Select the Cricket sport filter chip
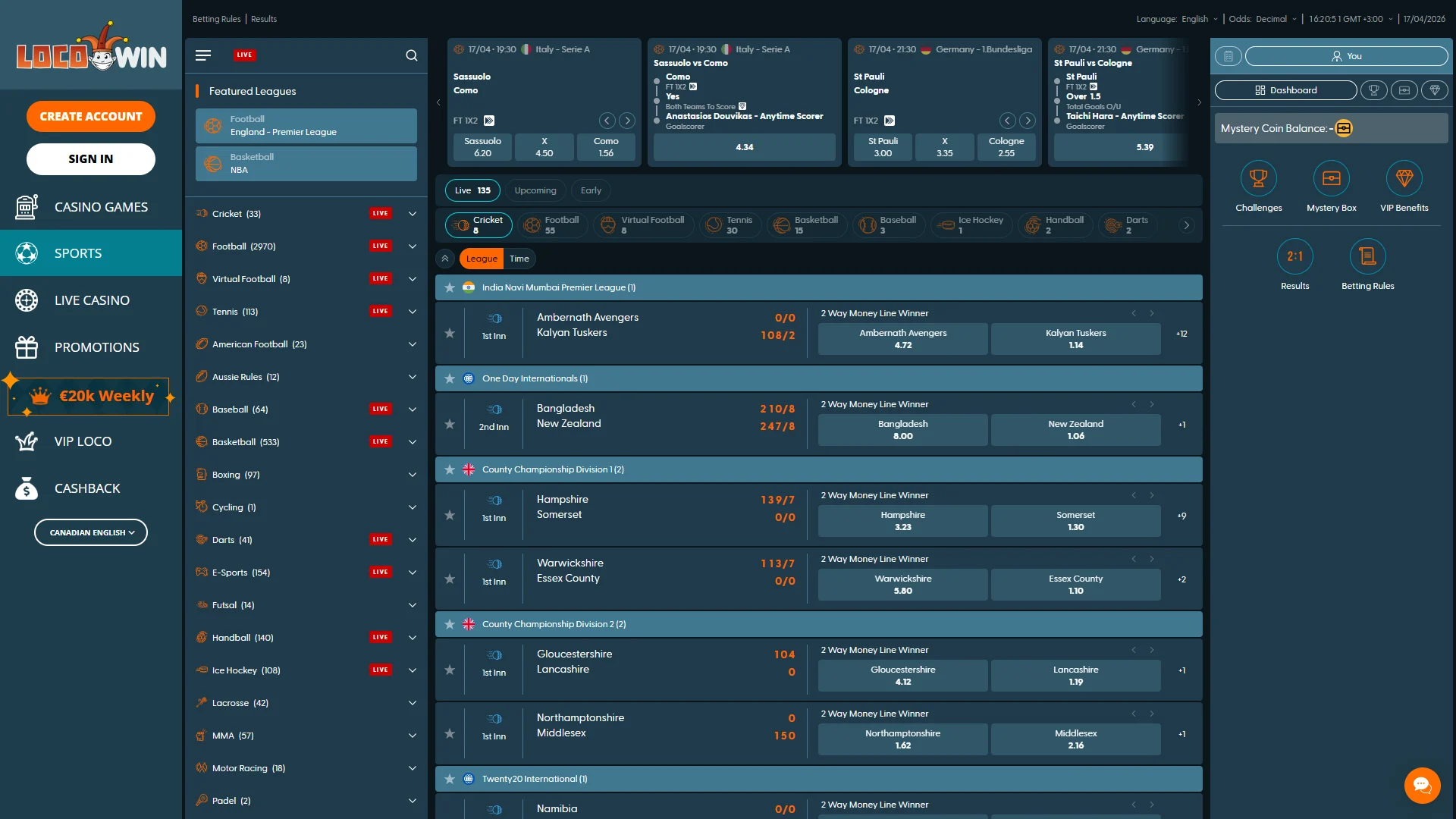Image resolution: width=1456 pixels, height=819 pixels. [479, 225]
